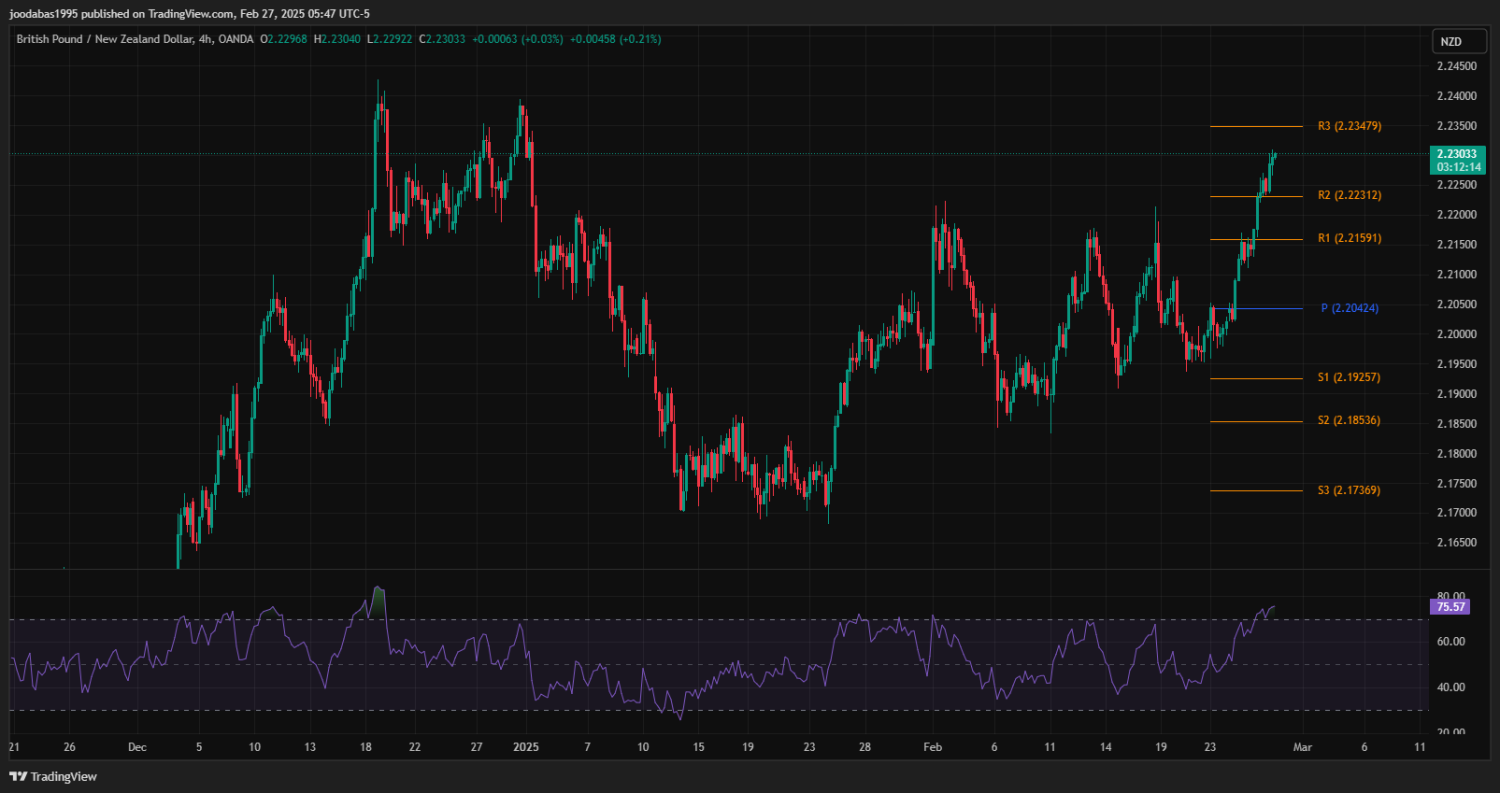Click the candle countdown timer 03:12:14
The height and width of the screenshot is (793, 1500).
pyautogui.click(x=1455, y=167)
